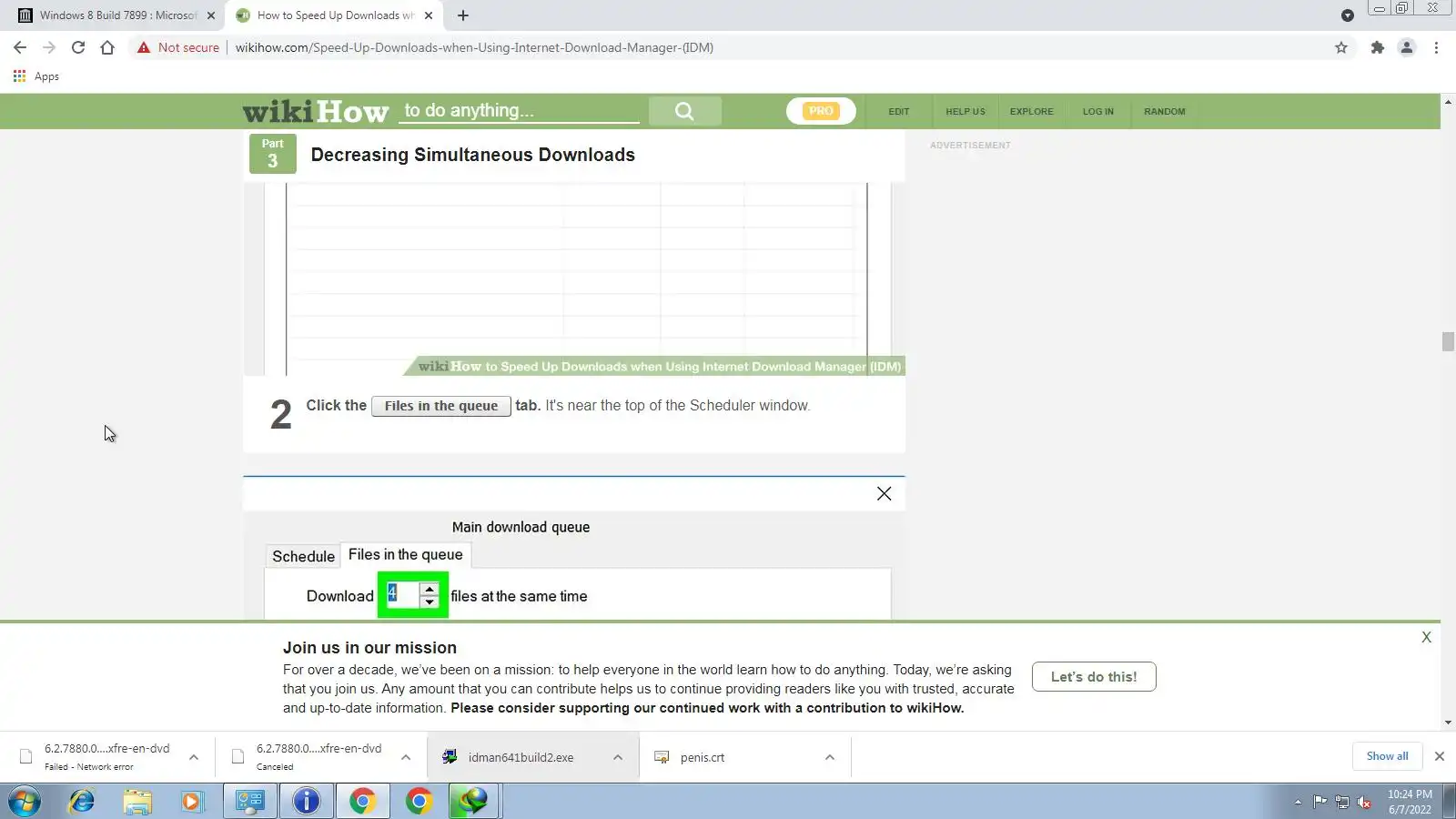Click the browser forward arrow
The height and width of the screenshot is (819, 1456).
(49, 47)
